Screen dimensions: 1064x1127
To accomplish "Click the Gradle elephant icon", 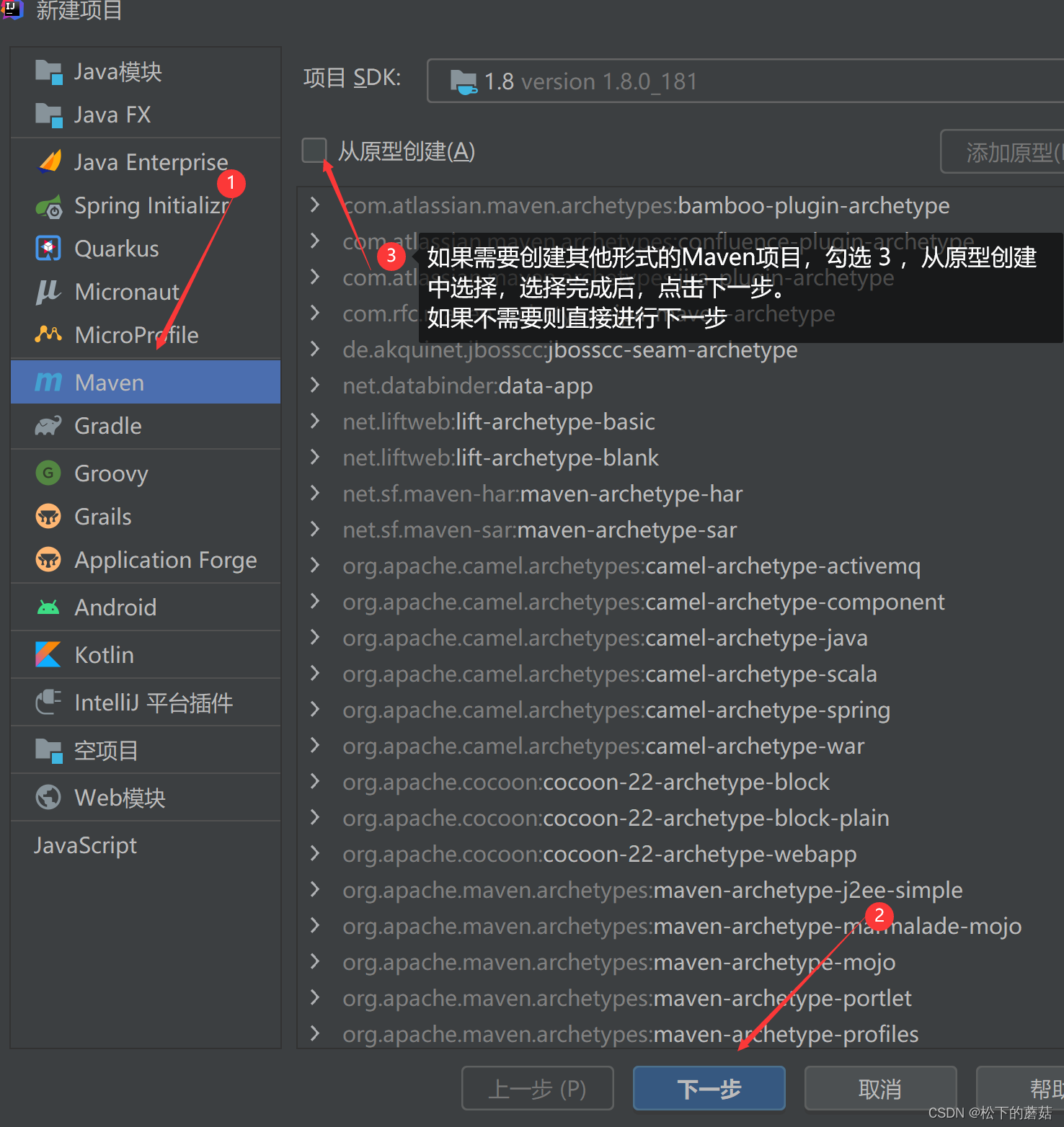I will (x=48, y=426).
